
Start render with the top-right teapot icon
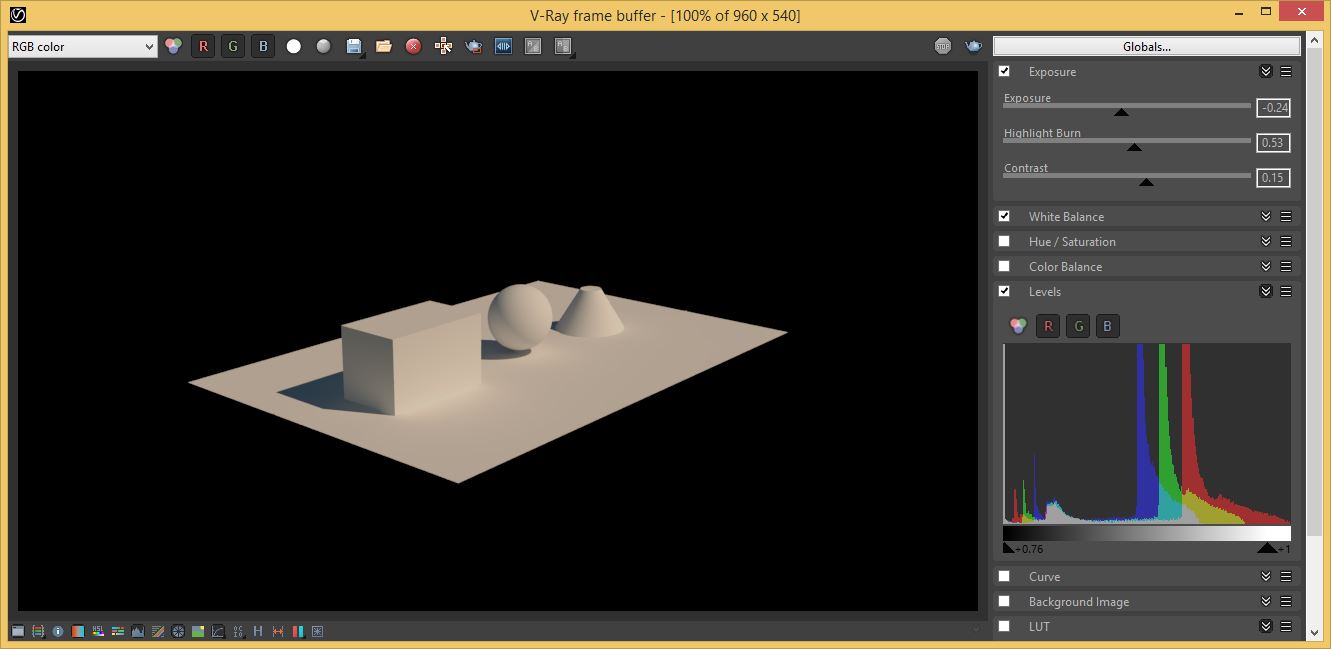click(x=973, y=46)
